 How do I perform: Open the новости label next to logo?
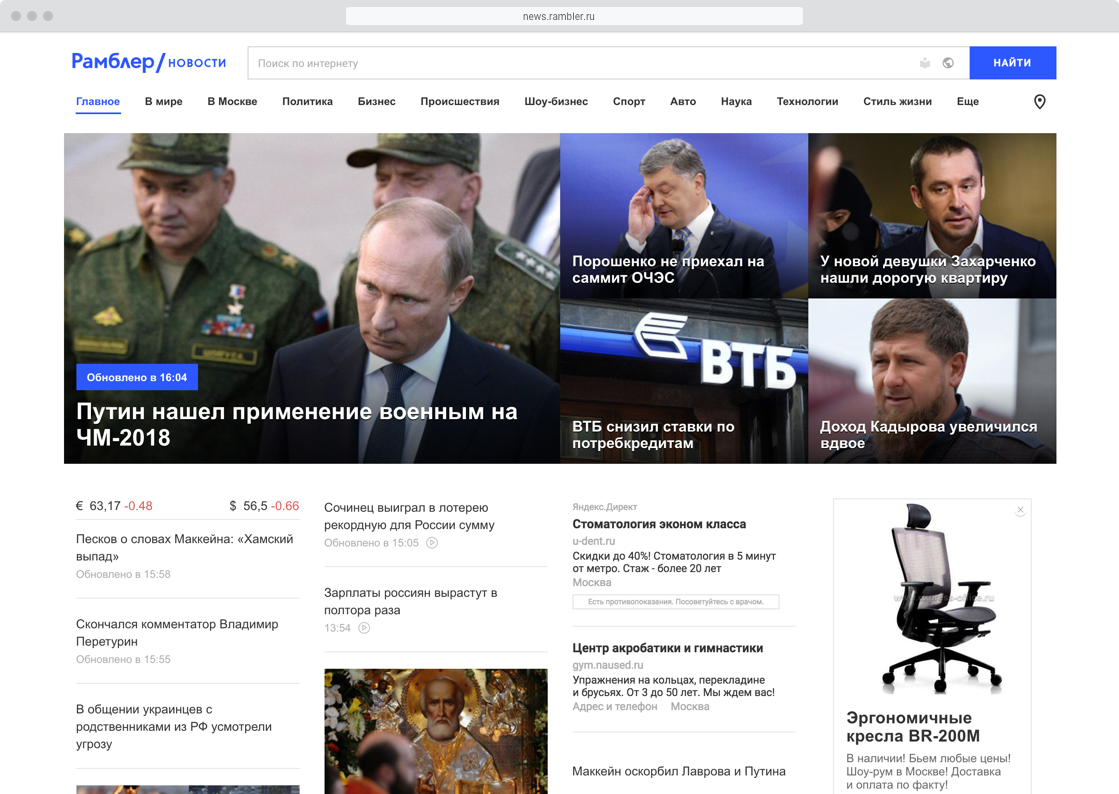[x=197, y=63]
